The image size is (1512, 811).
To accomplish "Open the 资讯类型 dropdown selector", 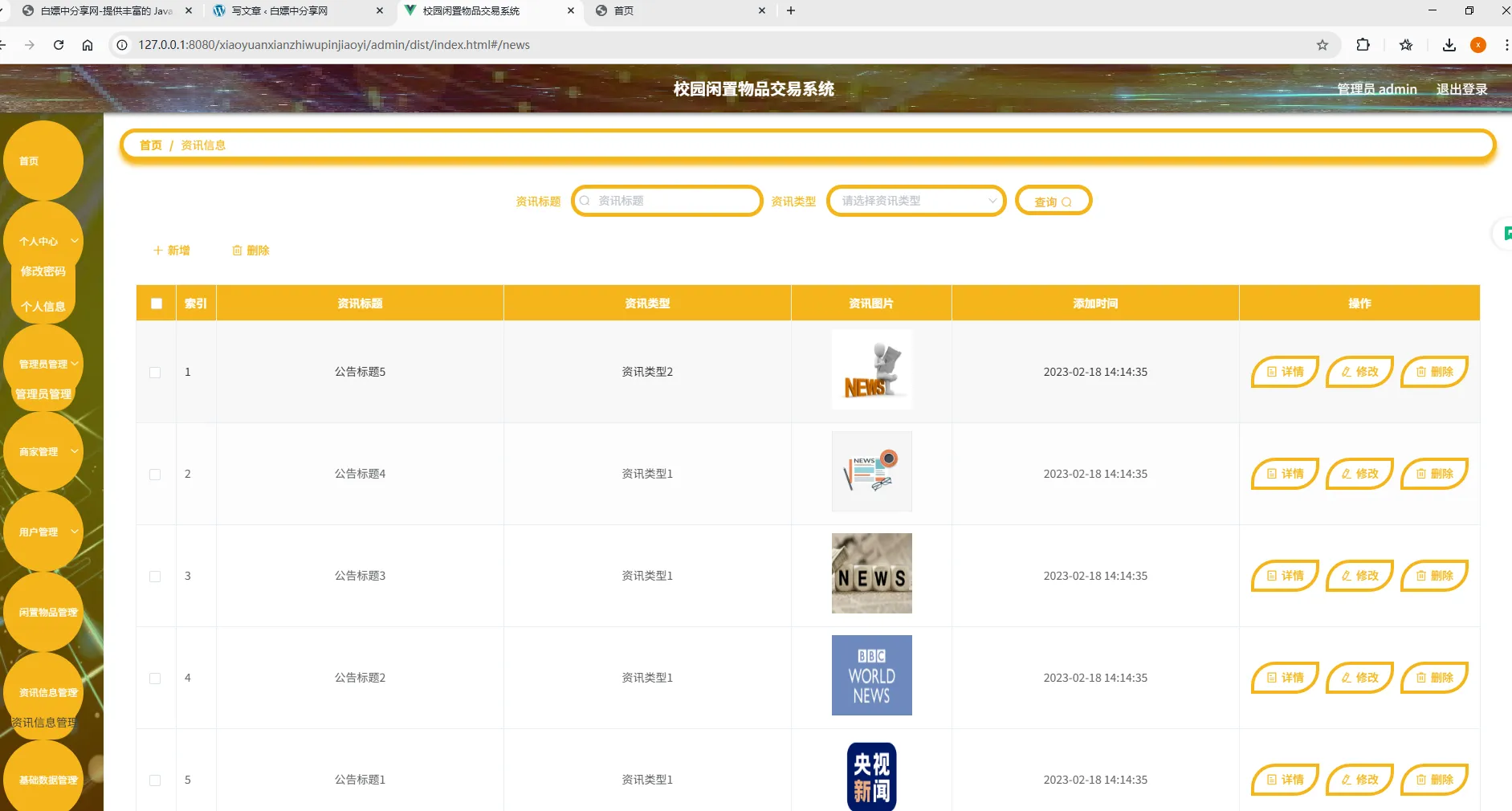I will point(915,201).
